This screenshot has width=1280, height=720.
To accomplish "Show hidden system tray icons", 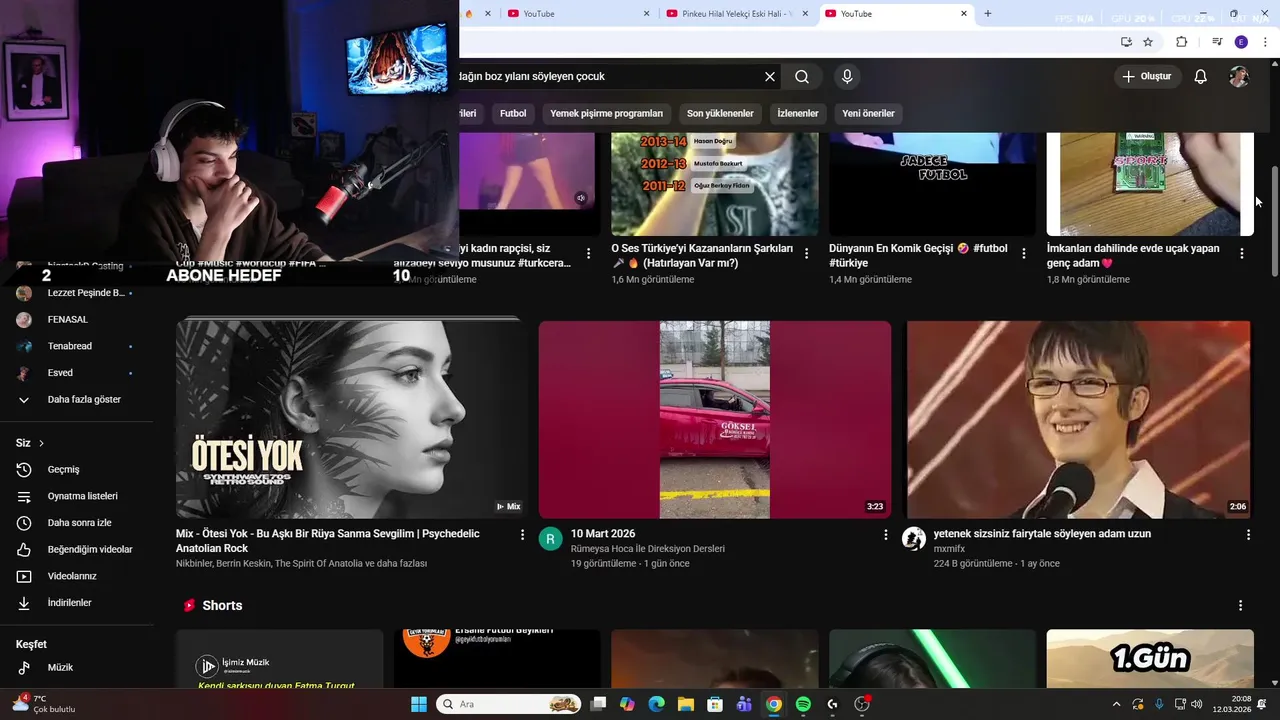I will pos(1116,704).
